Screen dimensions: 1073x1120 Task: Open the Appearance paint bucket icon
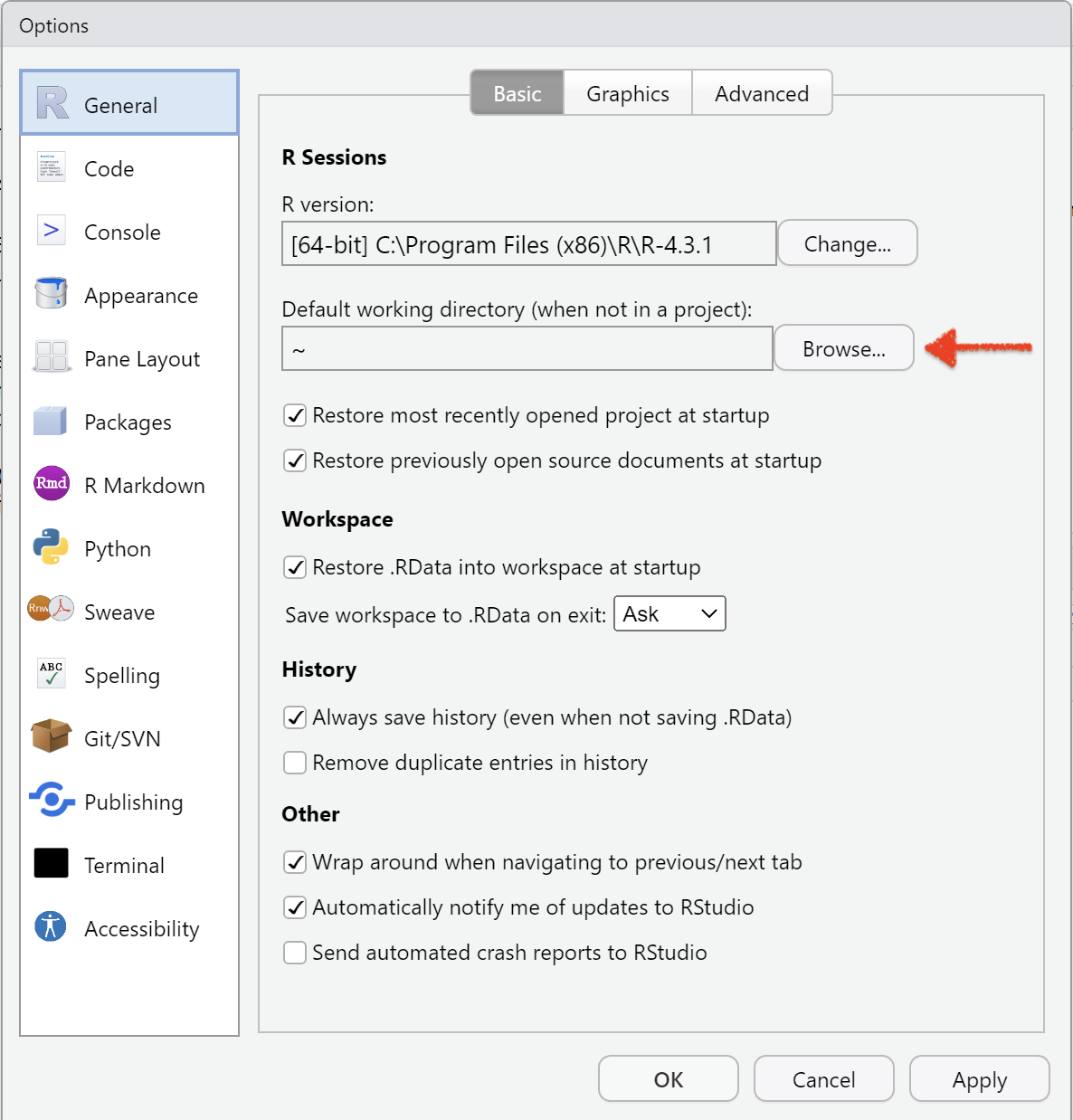[x=52, y=293]
